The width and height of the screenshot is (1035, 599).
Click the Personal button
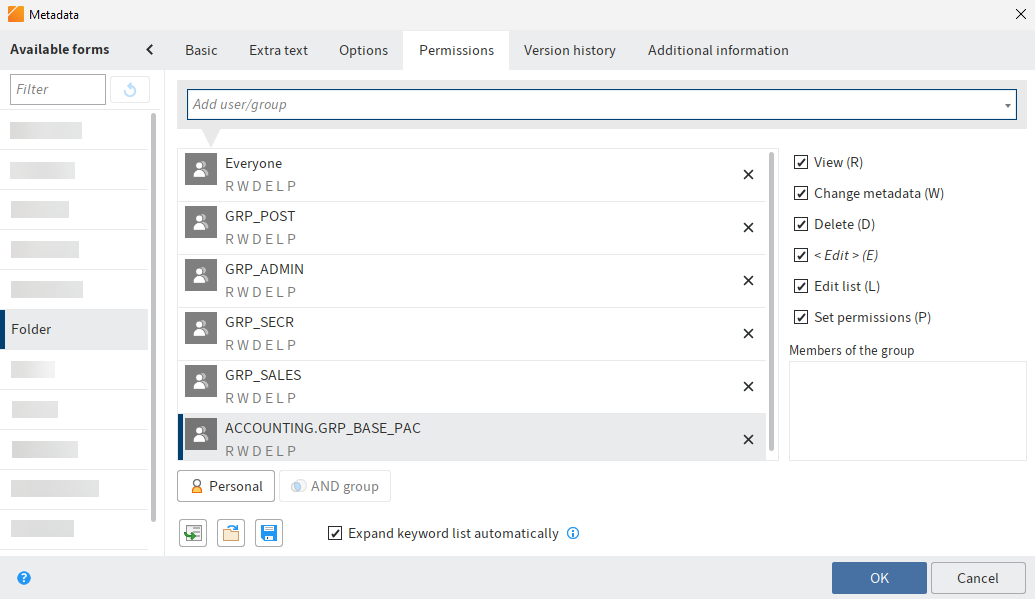[225, 485]
